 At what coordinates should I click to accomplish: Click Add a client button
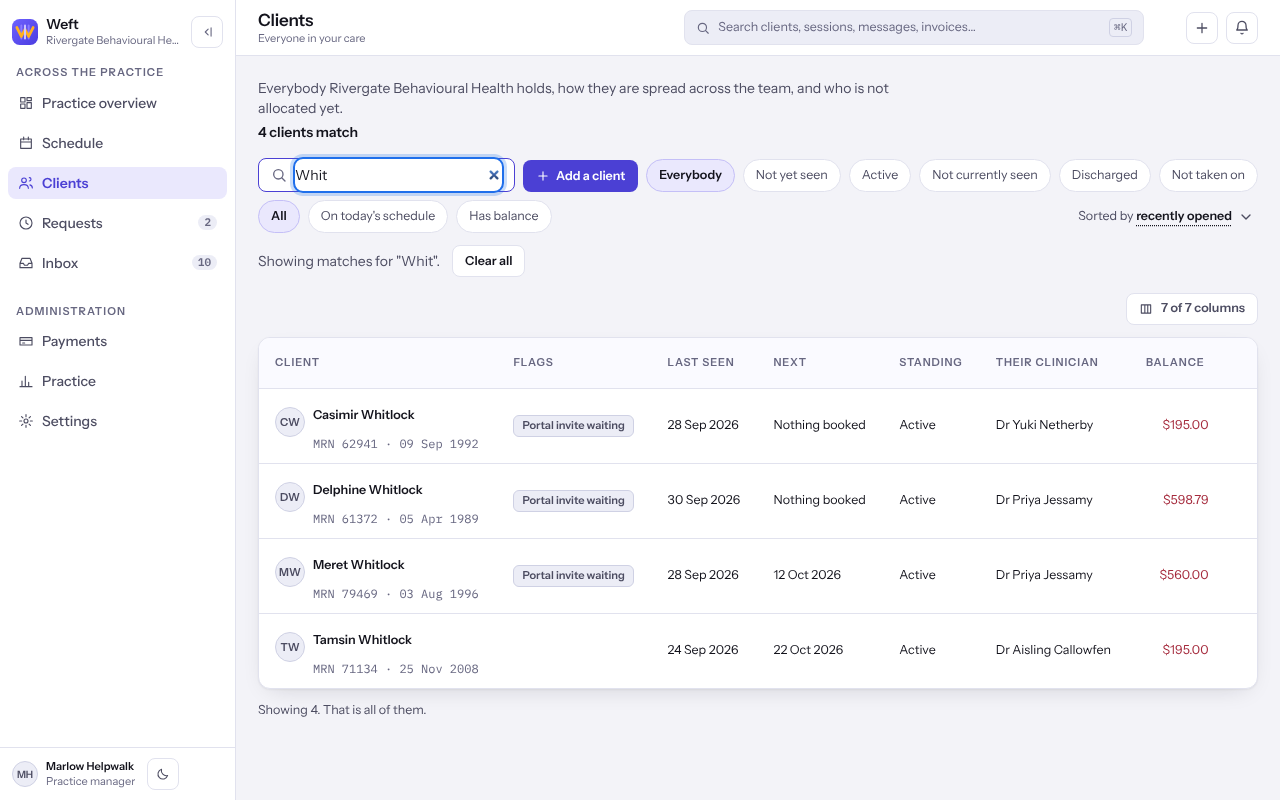click(580, 175)
